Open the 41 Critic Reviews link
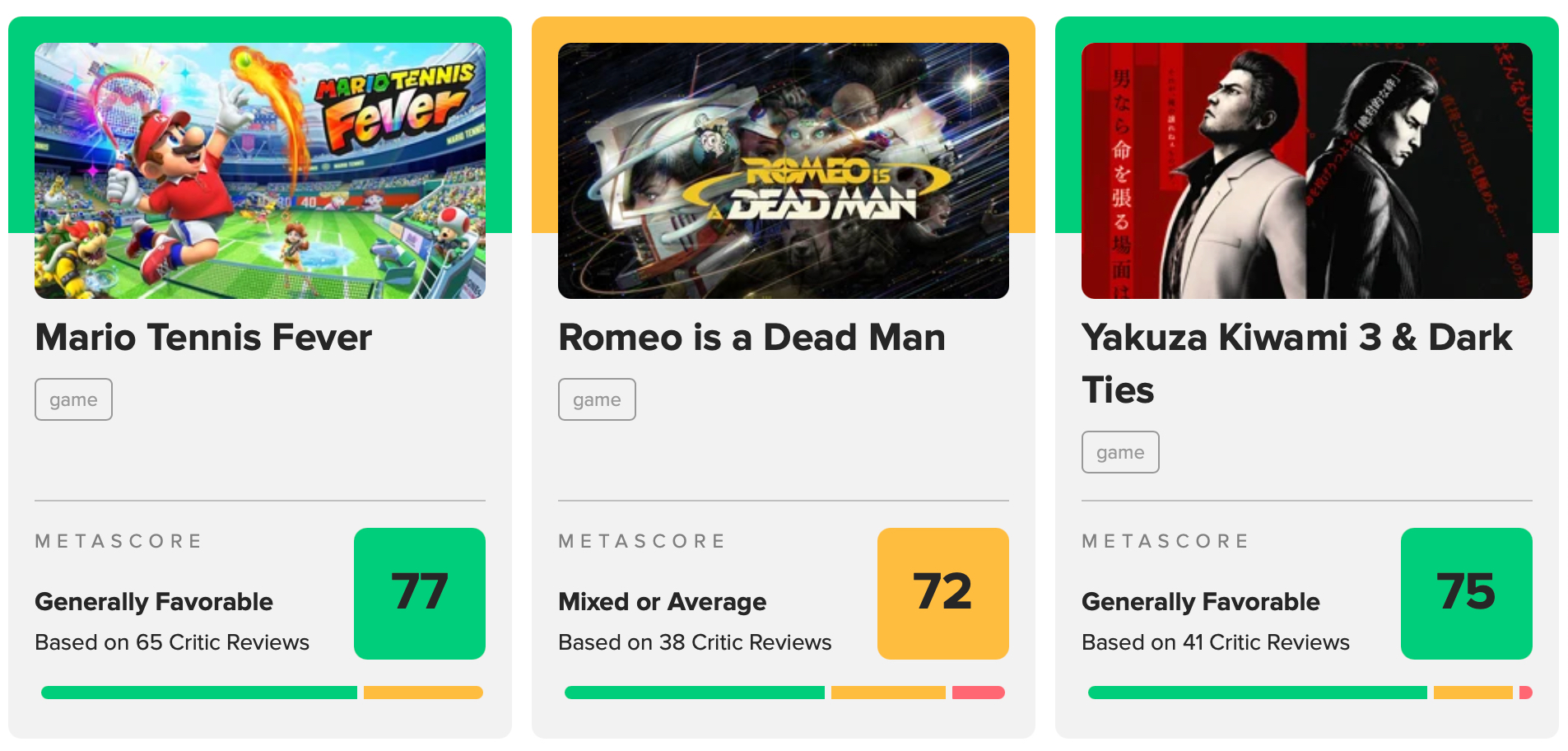The height and width of the screenshot is (751, 1568). pyautogui.click(x=1216, y=642)
